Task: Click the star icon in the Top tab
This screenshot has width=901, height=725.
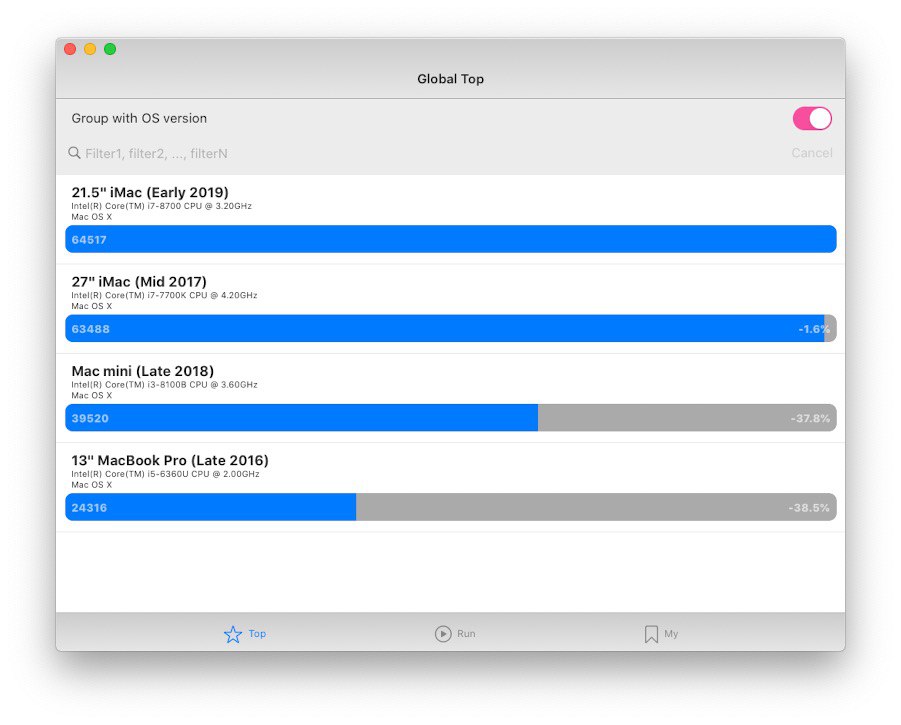Action: tap(233, 634)
